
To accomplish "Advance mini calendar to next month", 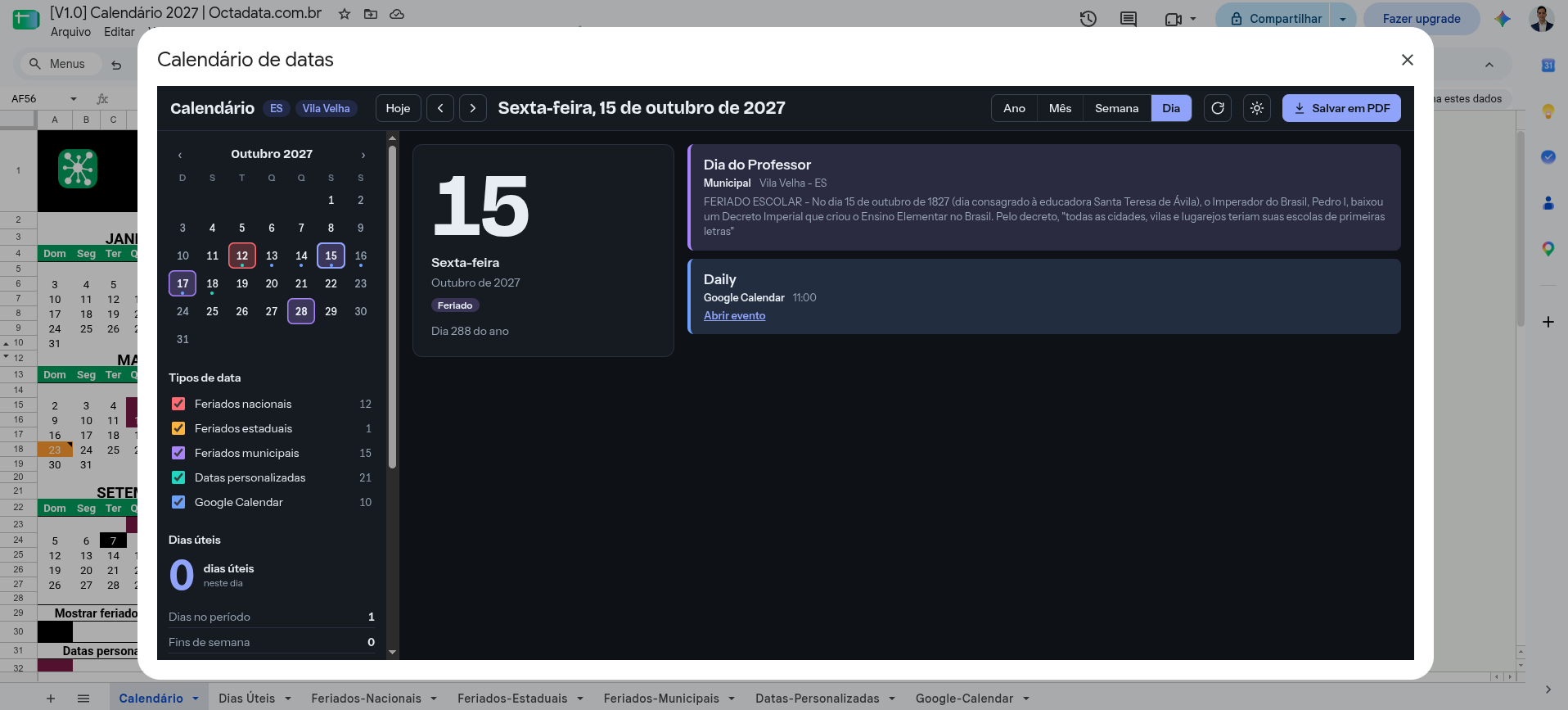I will [x=363, y=155].
